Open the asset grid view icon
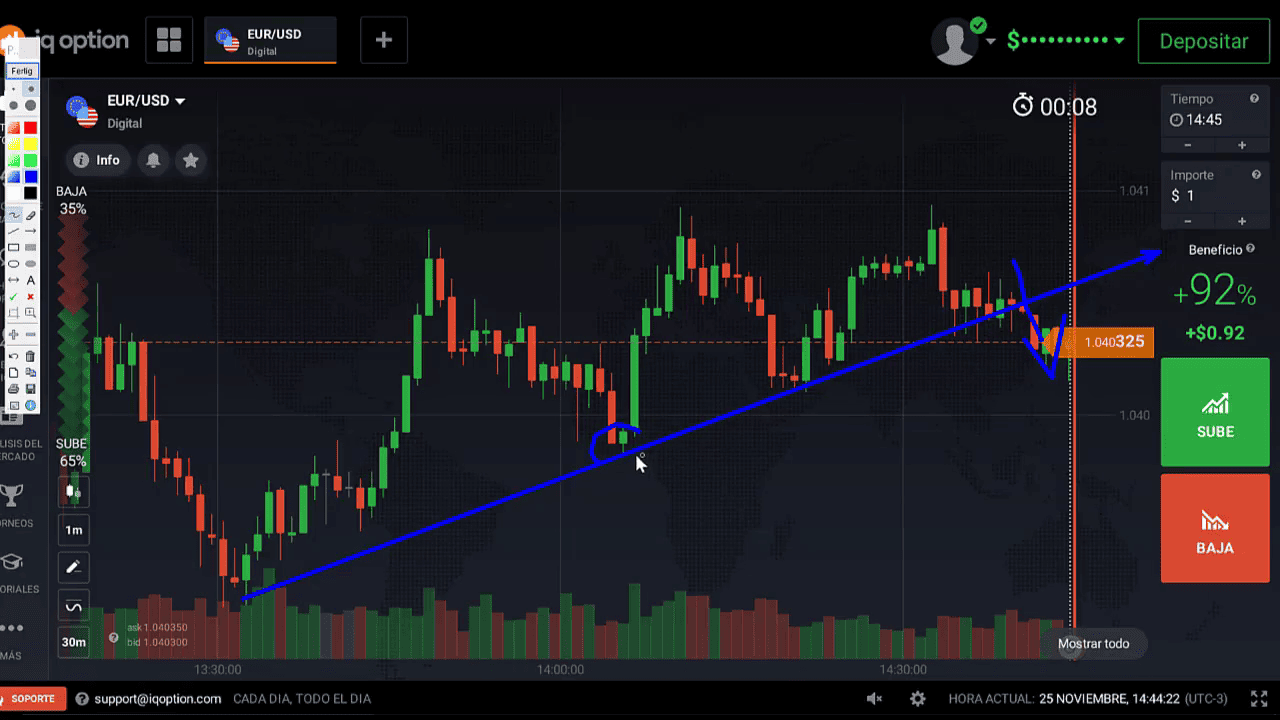Viewport: 1280px width, 720px height. [x=169, y=41]
